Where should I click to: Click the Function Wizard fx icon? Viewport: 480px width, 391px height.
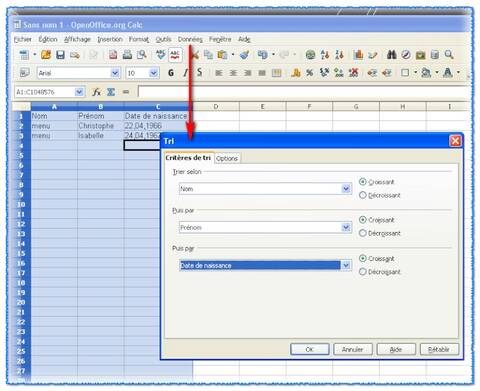[x=97, y=92]
